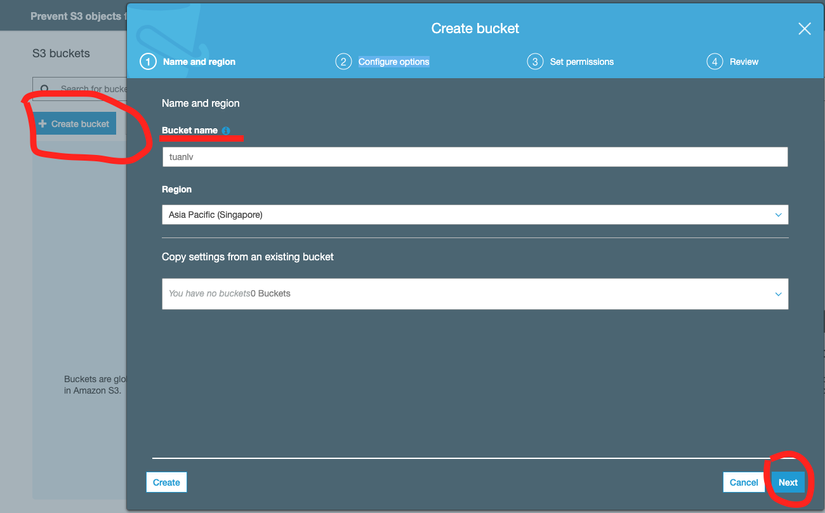
Task: Expand the Region dropdown arrow
Action: pyautogui.click(x=778, y=215)
